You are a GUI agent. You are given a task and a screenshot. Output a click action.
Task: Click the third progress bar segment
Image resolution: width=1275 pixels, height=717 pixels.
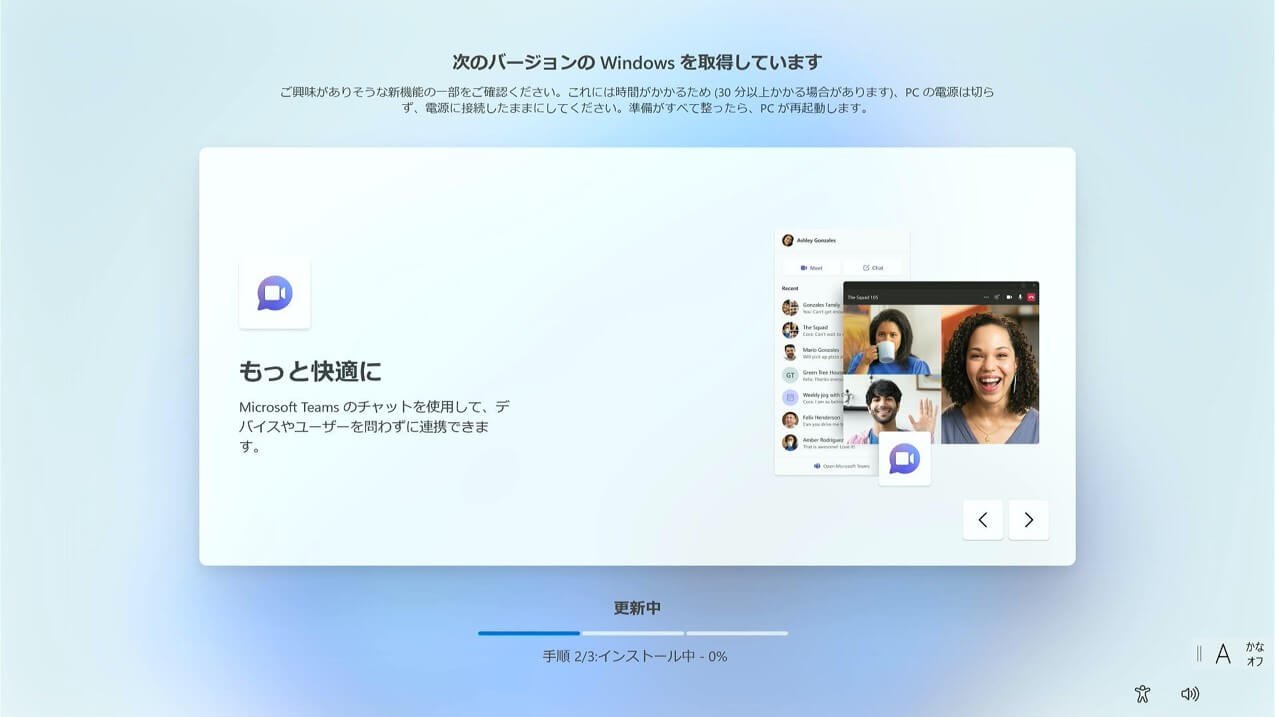737,633
